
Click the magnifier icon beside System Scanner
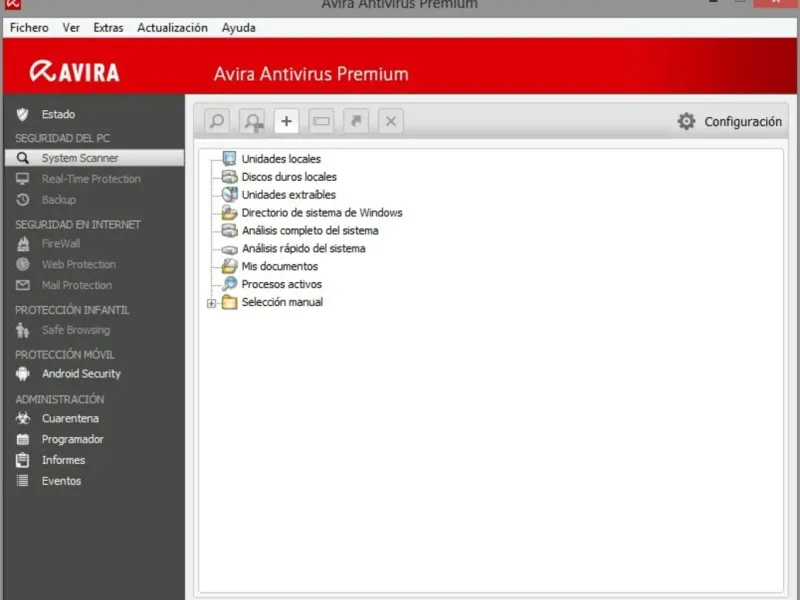click(22, 158)
